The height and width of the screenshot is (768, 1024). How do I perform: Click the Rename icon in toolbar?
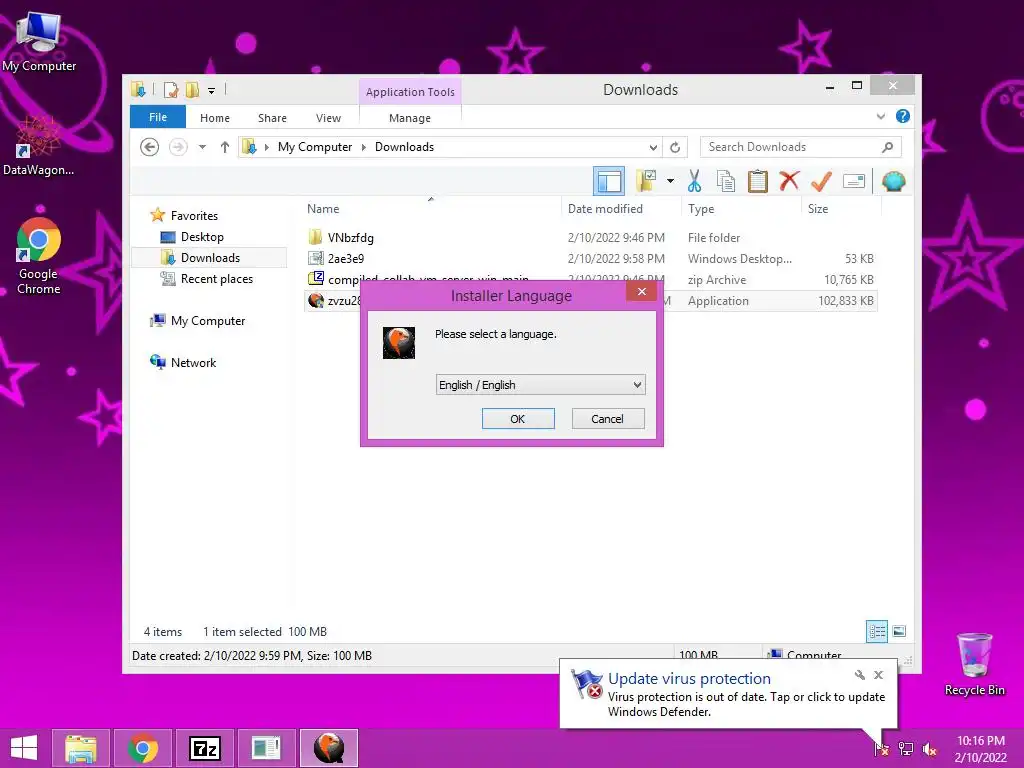point(854,181)
